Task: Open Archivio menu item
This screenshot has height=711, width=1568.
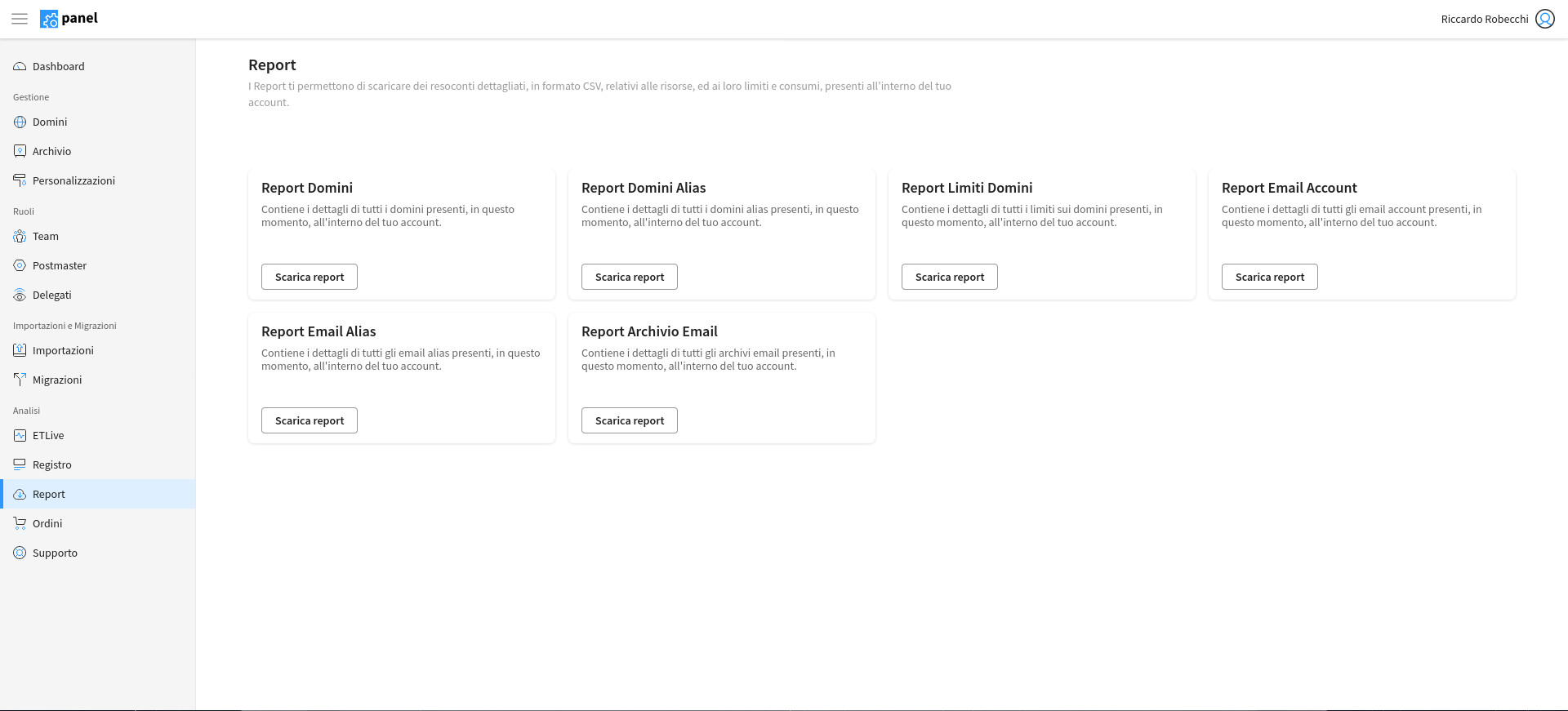Action: (98, 152)
